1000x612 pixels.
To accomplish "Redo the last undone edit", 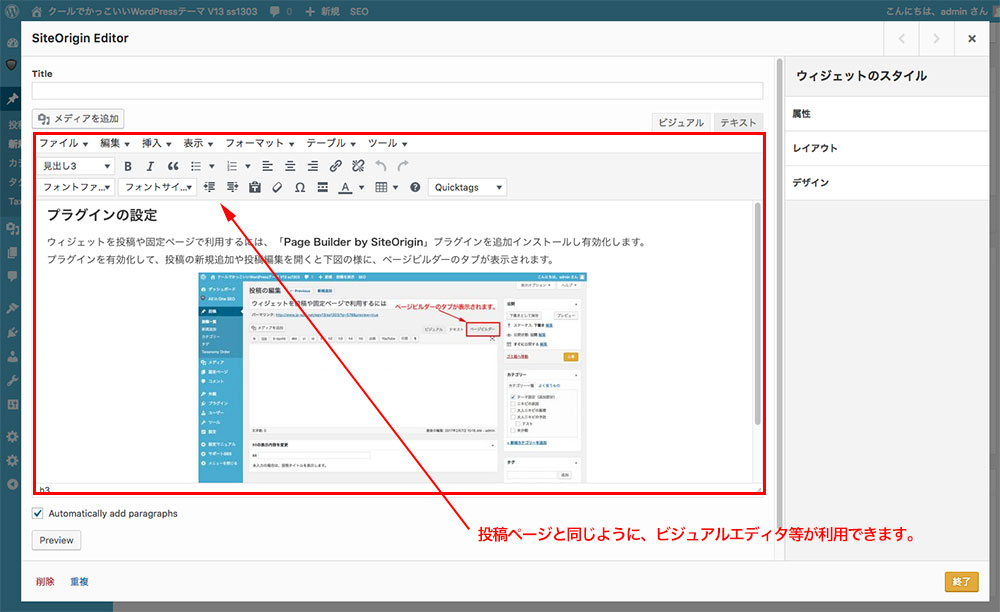I will click(x=403, y=166).
